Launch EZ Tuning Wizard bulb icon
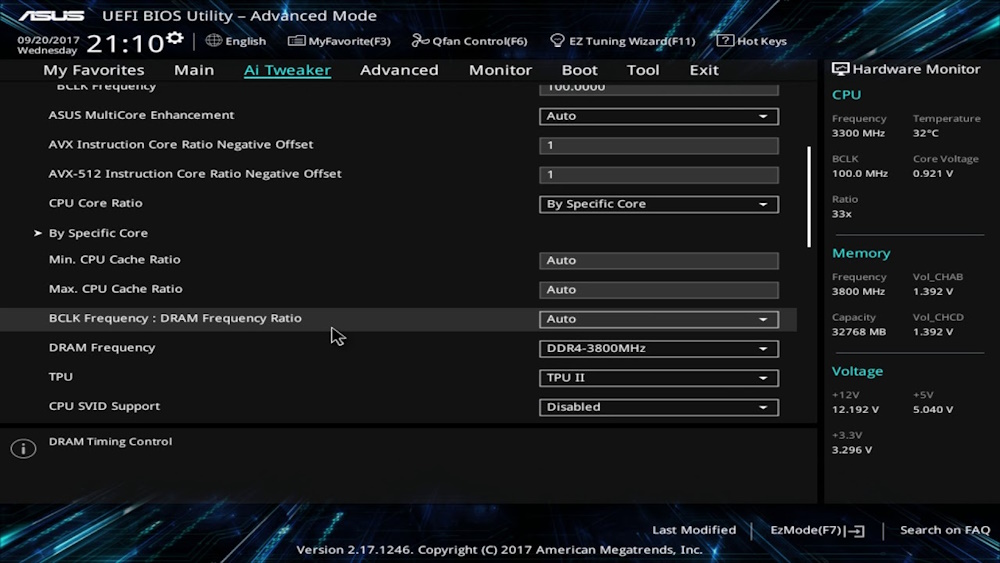Viewport: 1000px width, 563px height. [557, 41]
